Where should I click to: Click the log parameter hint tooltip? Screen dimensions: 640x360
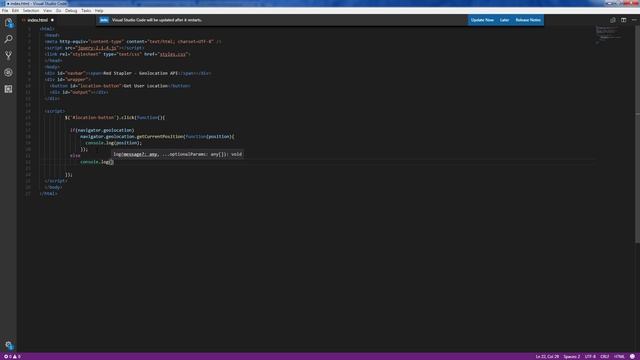pyautogui.click(x=178, y=154)
